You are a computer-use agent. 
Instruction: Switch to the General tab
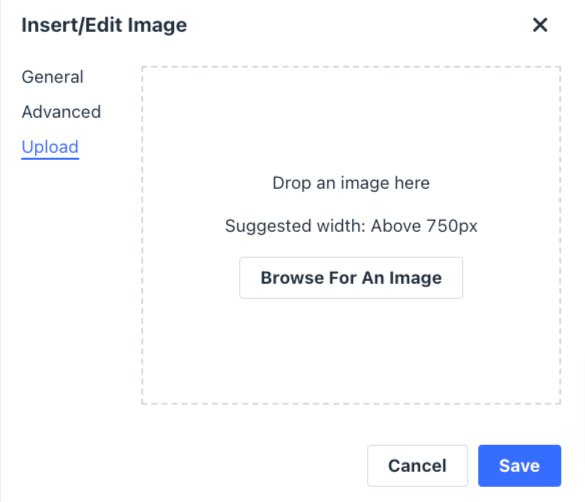click(x=53, y=77)
